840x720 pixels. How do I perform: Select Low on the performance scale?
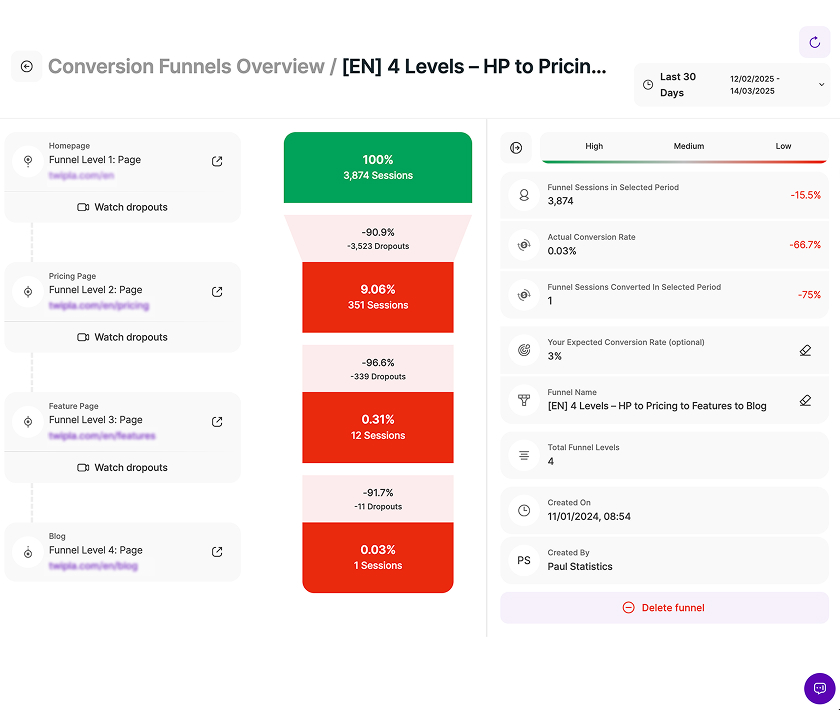(783, 146)
